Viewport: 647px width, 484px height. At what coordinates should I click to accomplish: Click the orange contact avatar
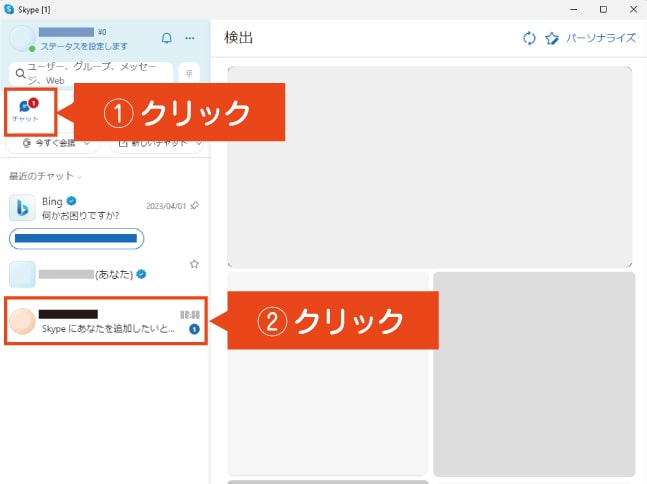(22, 321)
